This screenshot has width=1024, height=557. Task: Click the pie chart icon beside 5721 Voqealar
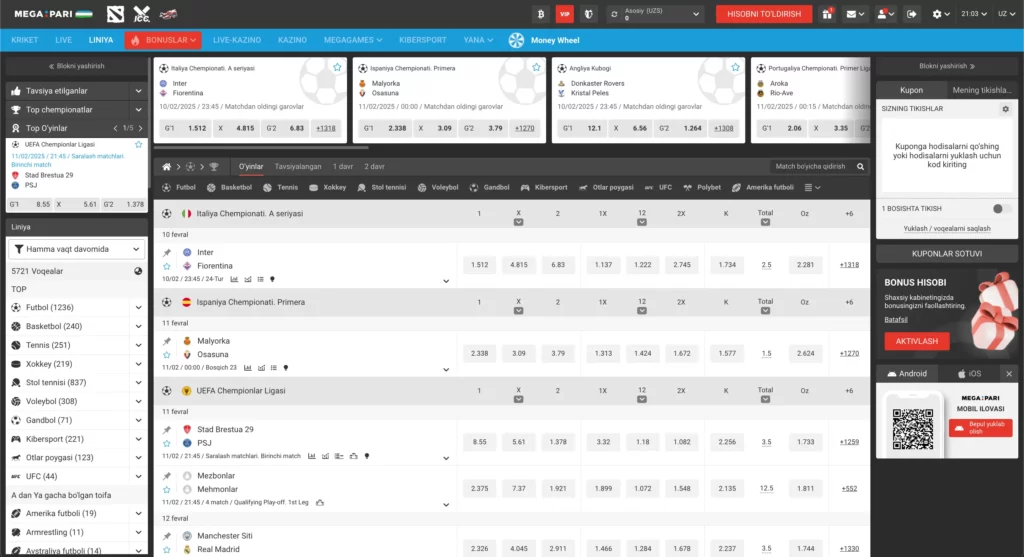138,271
